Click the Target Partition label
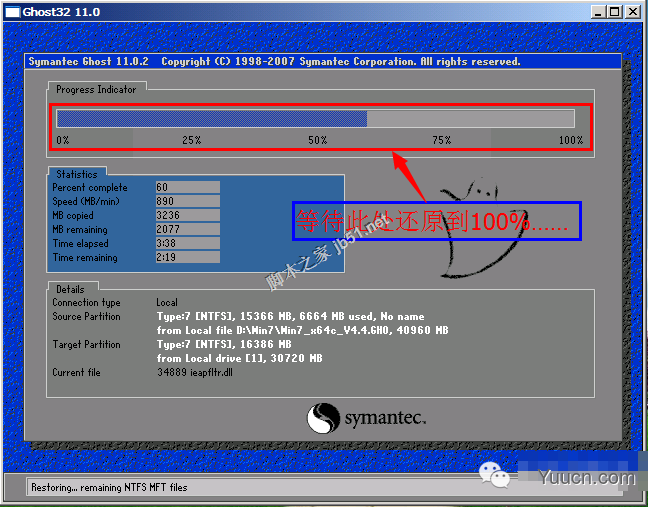The height and width of the screenshot is (507, 648). [x=86, y=345]
